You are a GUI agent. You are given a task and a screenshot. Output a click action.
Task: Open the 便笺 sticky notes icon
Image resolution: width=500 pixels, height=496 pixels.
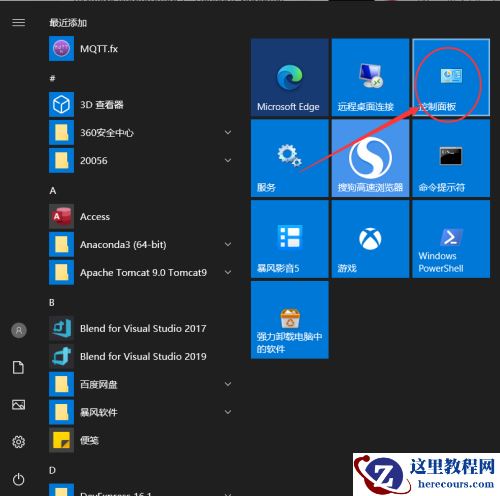(x=61, y=440)
